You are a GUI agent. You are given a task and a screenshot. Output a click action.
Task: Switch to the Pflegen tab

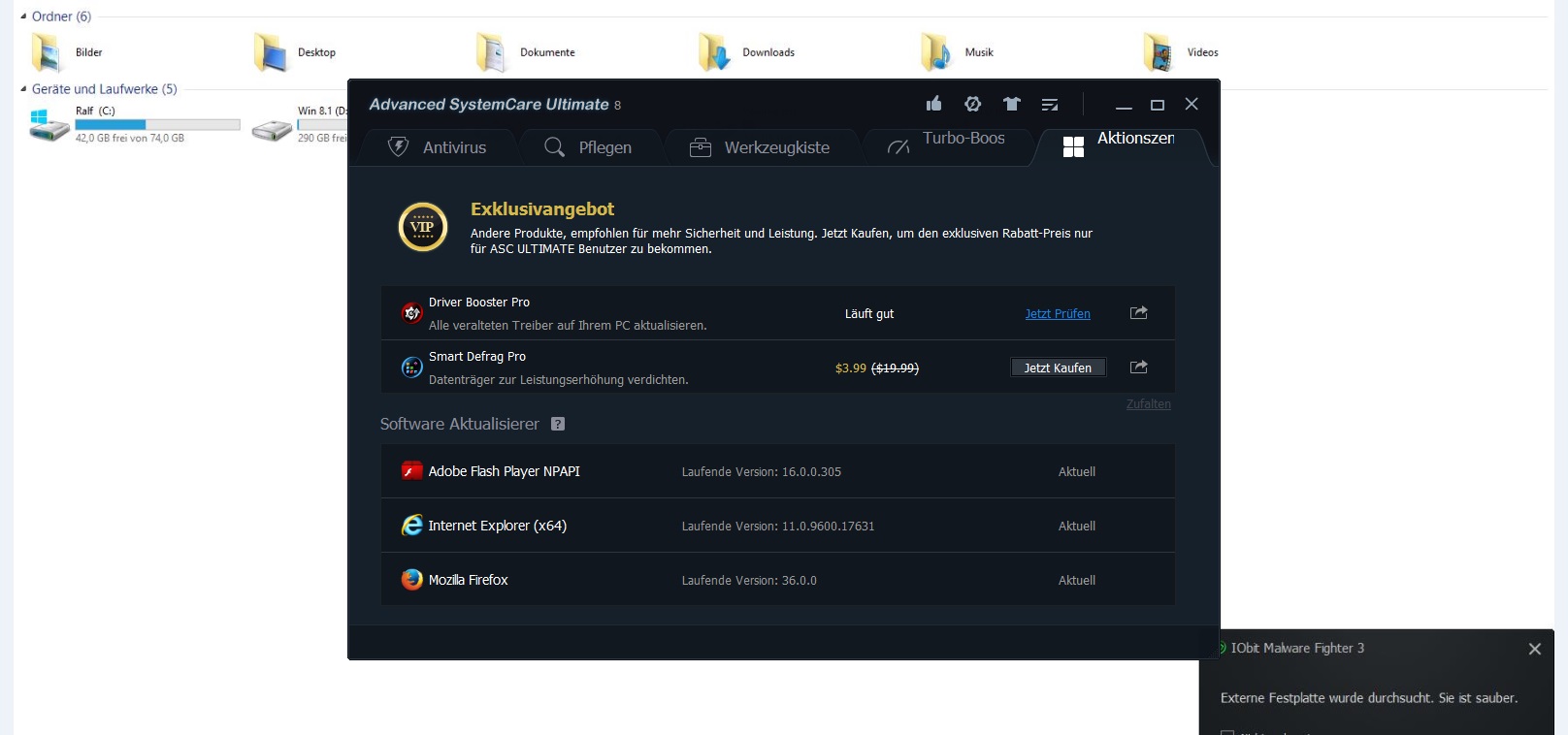[x=588, y=147]
